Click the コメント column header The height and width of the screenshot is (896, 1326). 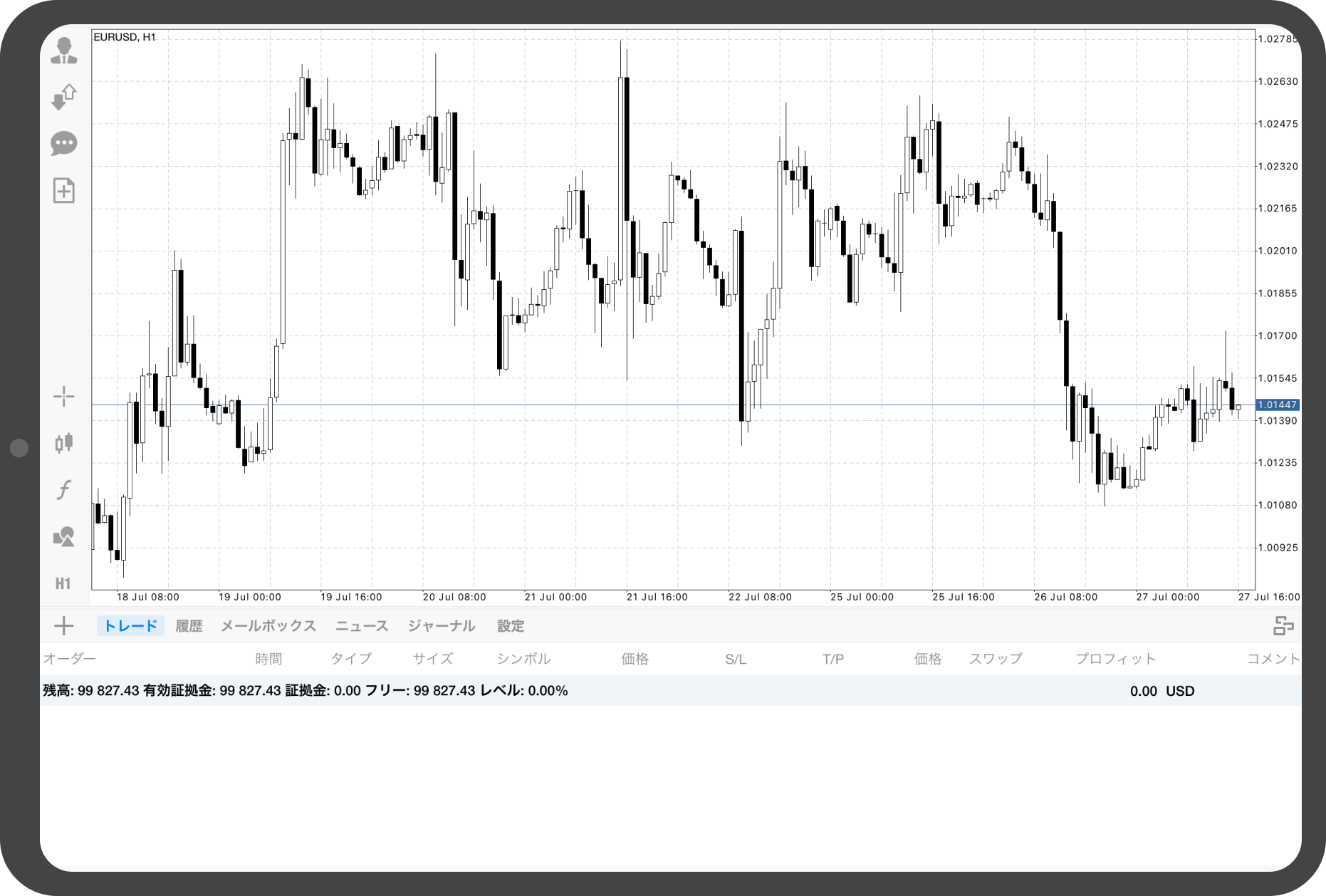[x=1273, y=659]
